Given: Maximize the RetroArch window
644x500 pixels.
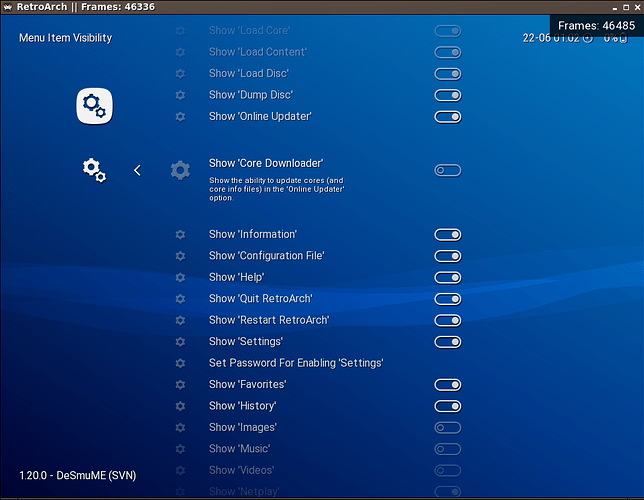Looking at the screenshot, I should [626, 7].
